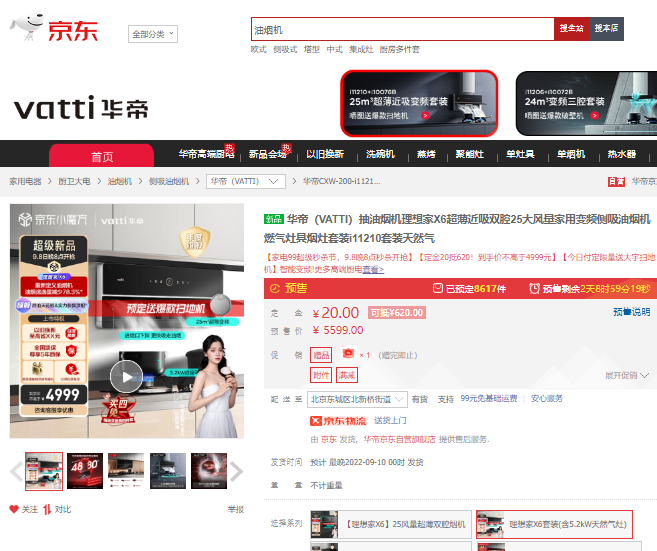Click the 家用电器 breadcrumb

click(26, 181)
